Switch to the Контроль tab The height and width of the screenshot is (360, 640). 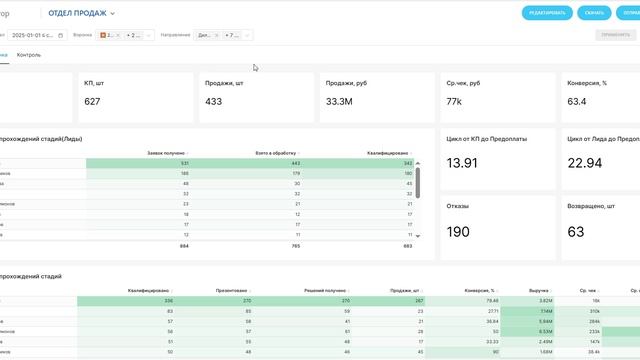tap(29, 55)
